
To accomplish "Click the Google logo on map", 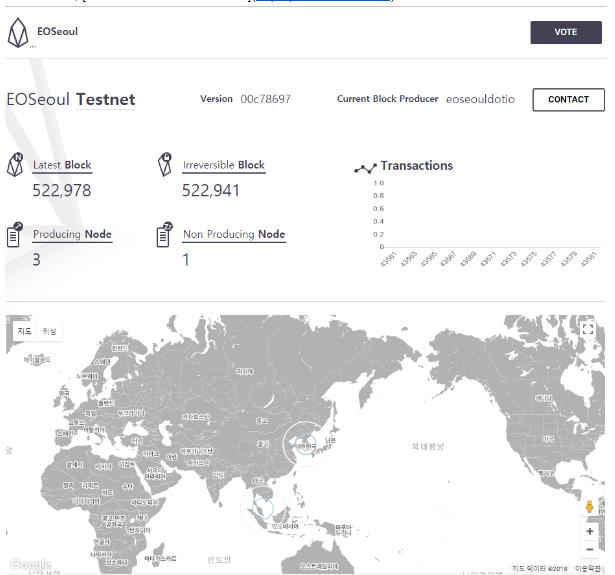I will click(x=31, y=564).
